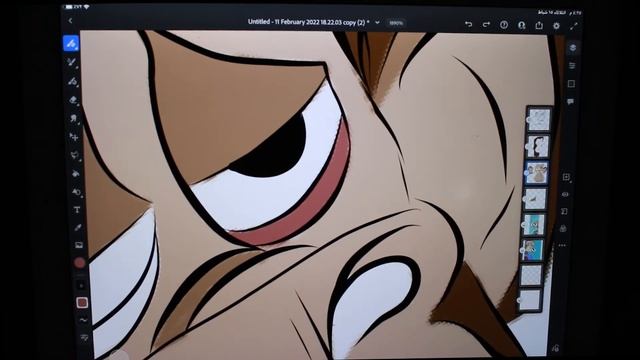The height and width of the screenshot is (360, 640).
Task: Select the Vector brushes tool
Action: coord(73,81)
